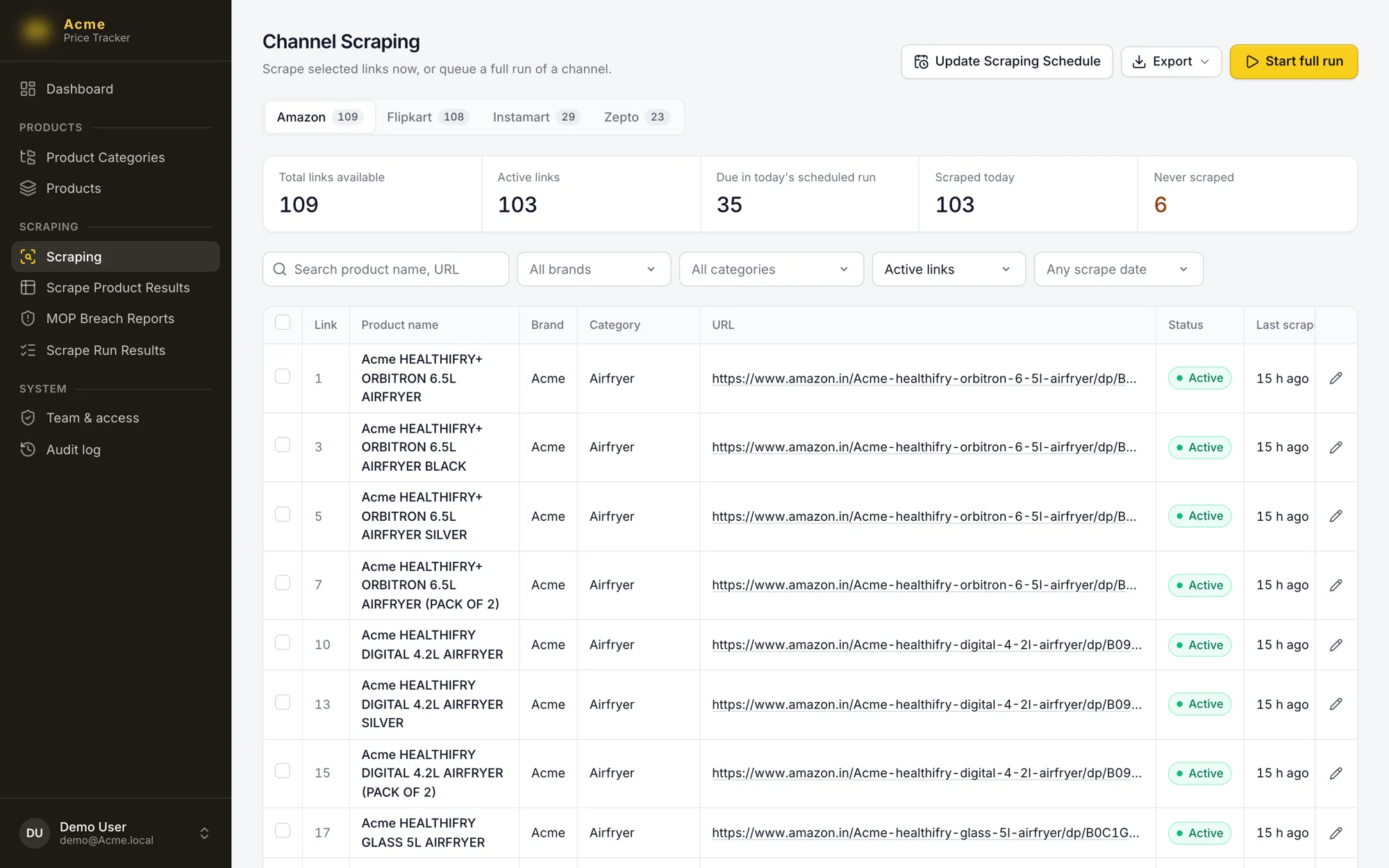Click the download icon on Export button

pos(1139,62)
